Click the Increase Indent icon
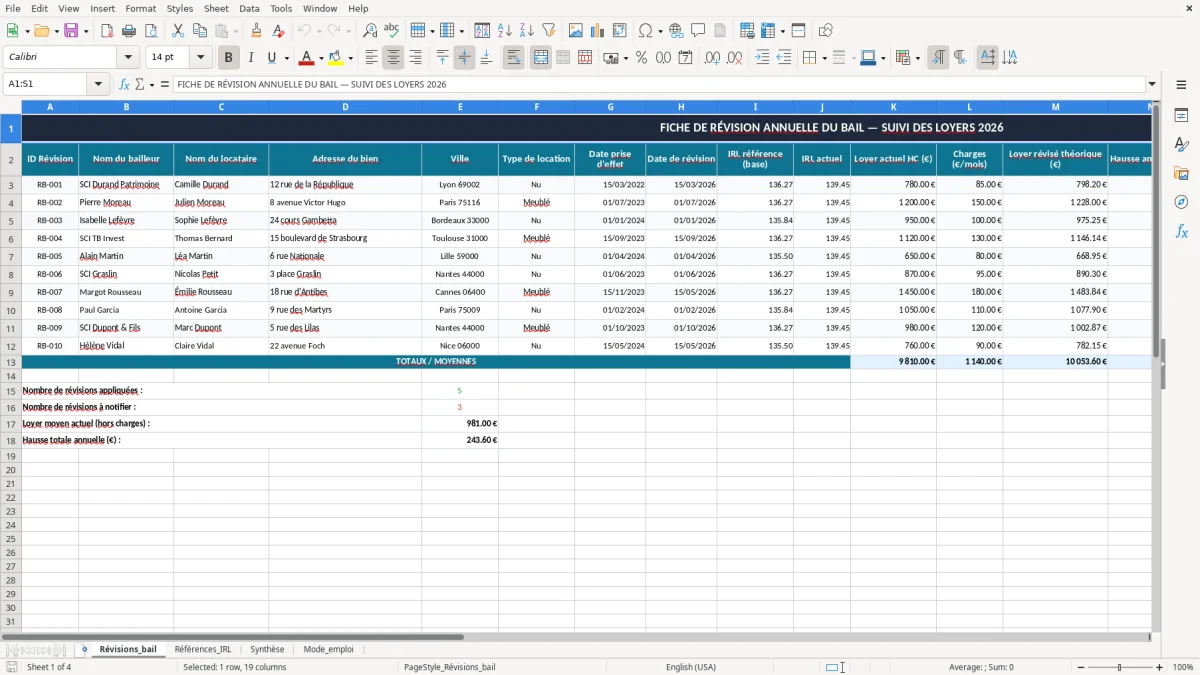 [762, 58]
